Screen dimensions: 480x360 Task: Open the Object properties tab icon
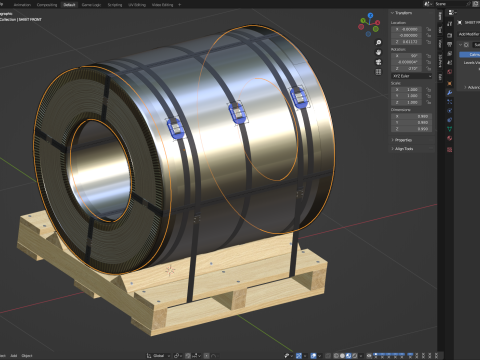click(449, 83)
